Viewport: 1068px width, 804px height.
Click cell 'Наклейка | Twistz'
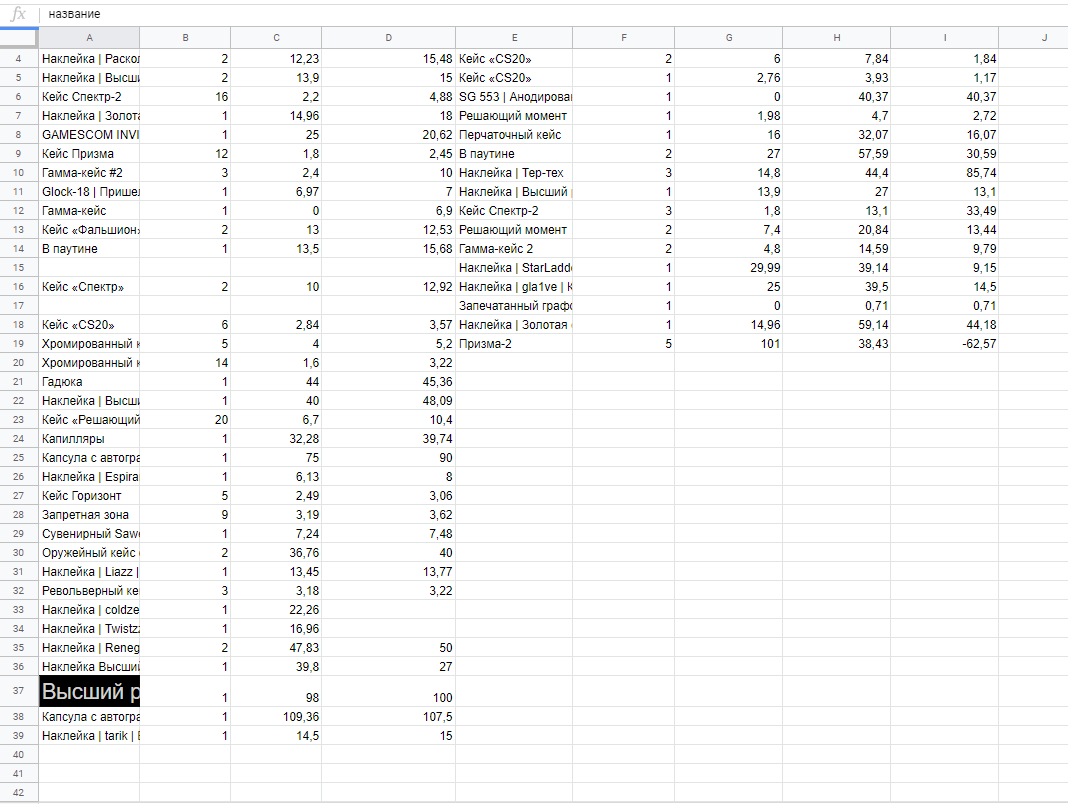click(x=89, y=630)
